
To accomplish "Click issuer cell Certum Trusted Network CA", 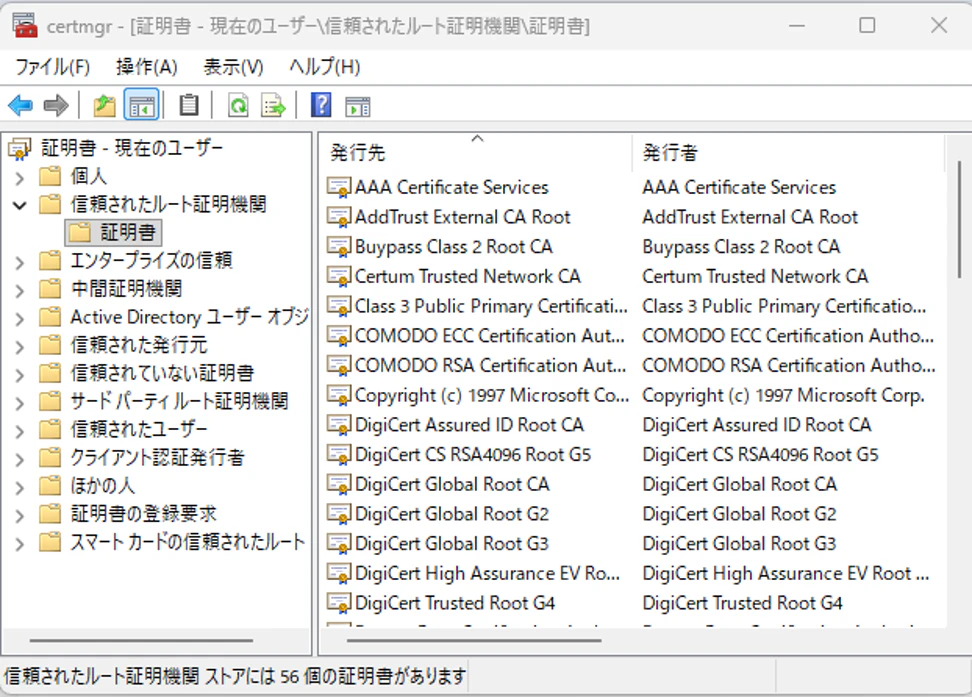I will 755,276.
